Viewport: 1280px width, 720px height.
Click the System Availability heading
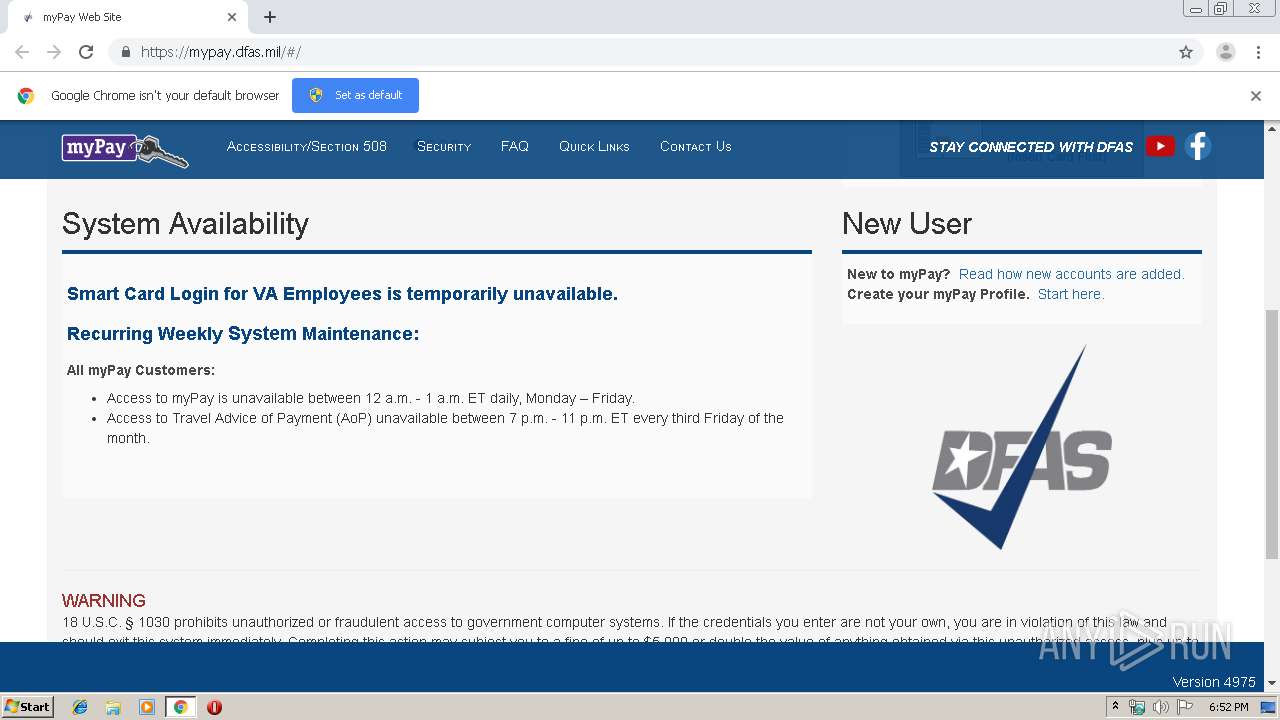coord(185,224)
